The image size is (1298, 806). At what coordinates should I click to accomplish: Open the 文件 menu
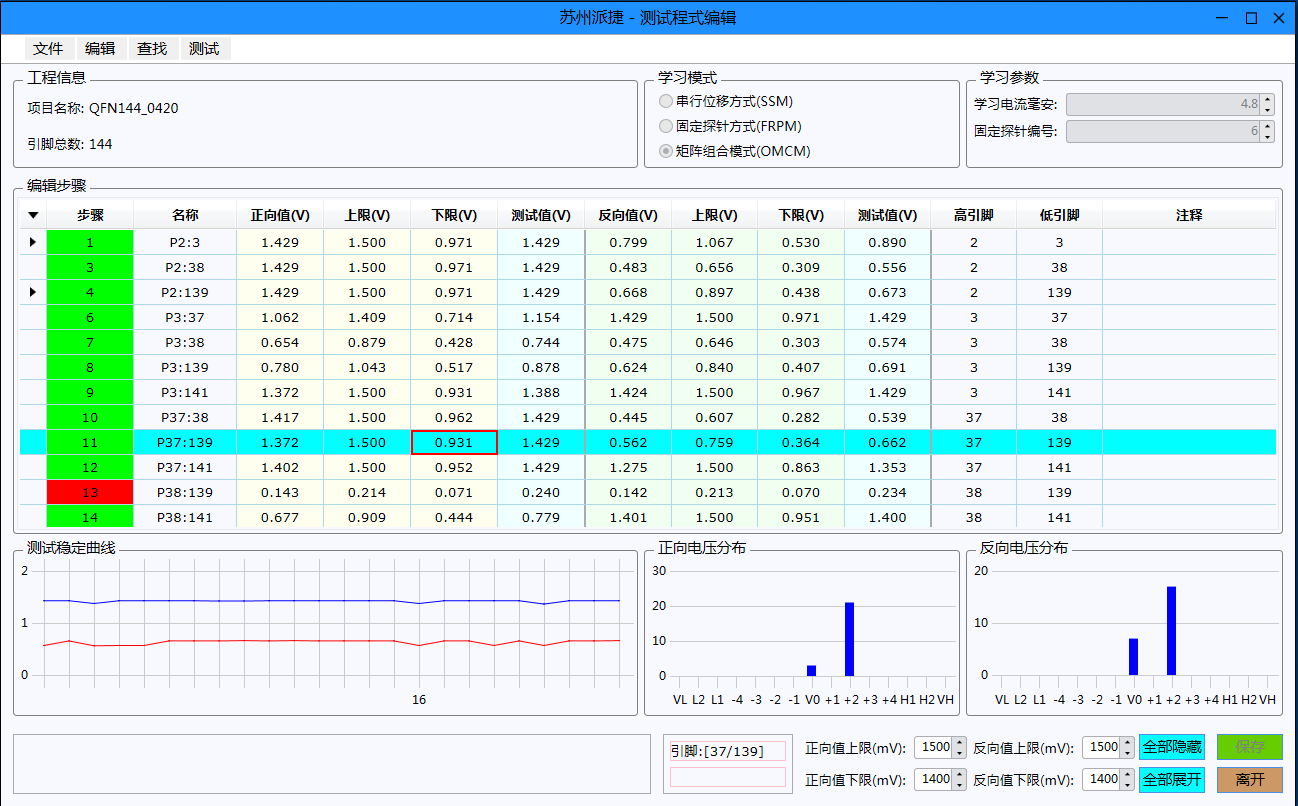pyautogui.click(x=48, y=48)
